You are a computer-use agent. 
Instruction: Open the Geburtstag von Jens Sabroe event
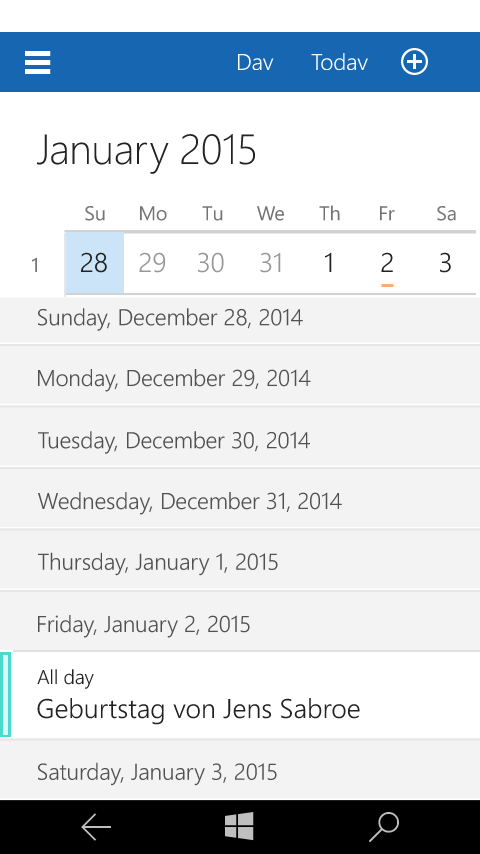[x=240, y=695]
